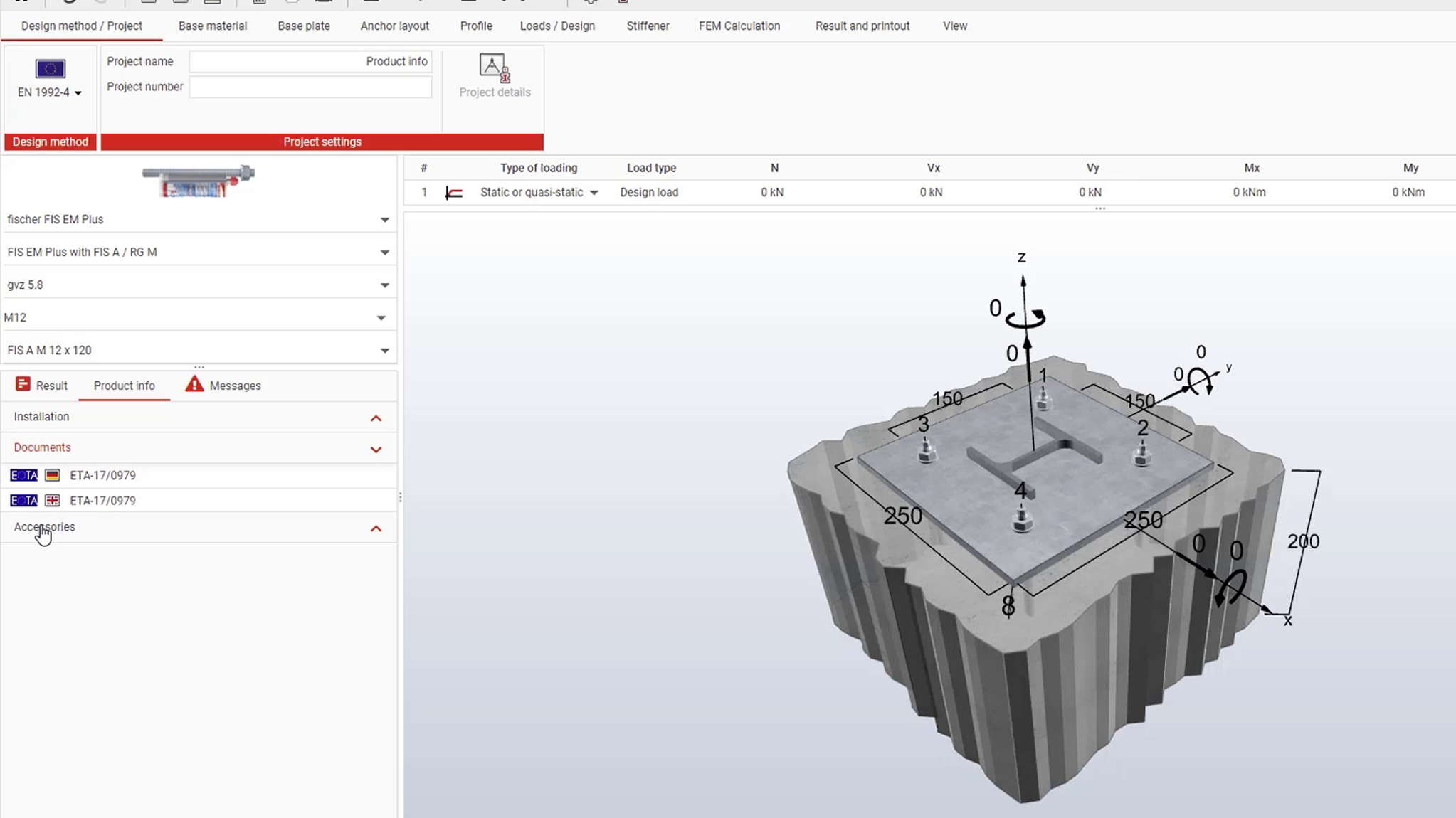1456x818 pixels.
Task: Open the fischer FIS EM Plus product dropdown
Action: click(x=384, y=219)
